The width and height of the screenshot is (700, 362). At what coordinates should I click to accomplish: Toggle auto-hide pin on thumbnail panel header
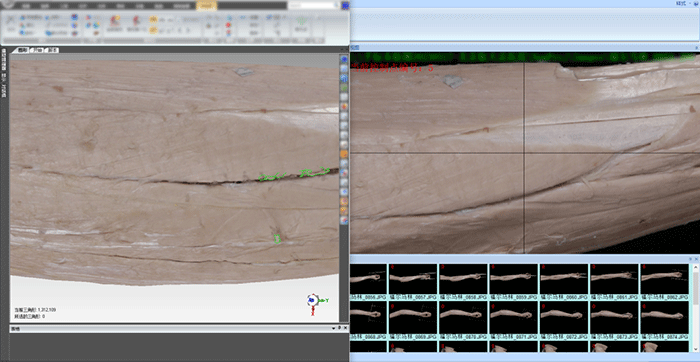click(x=690, y=259)
